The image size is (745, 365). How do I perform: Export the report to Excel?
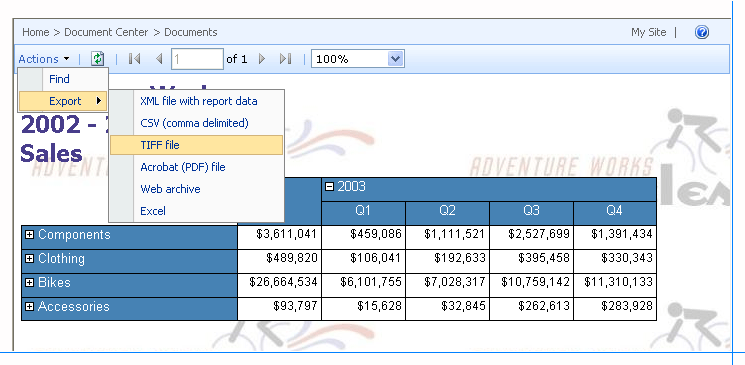click(197, 211)
